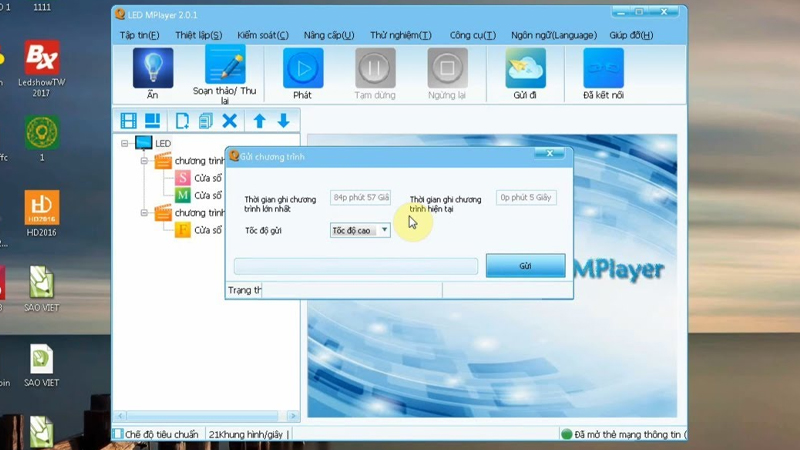
Task: Minimize the LED MPlayer window
Action: click(621, 12)
